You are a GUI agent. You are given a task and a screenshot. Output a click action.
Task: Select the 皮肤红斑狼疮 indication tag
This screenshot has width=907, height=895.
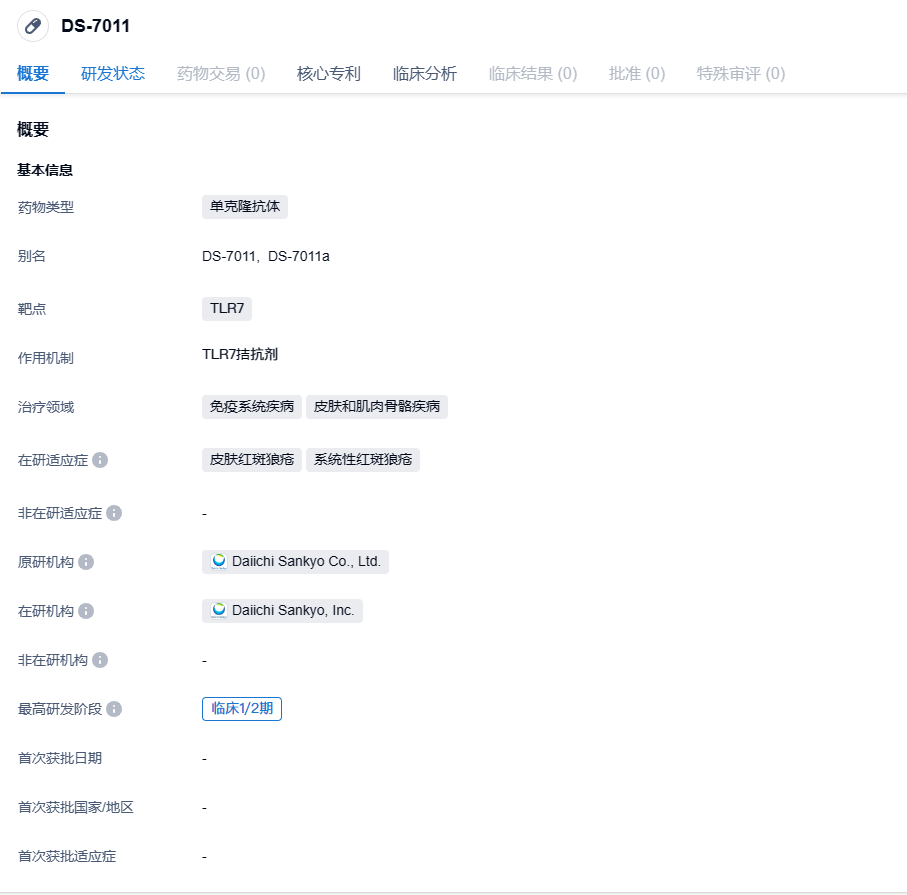[252, 460]
